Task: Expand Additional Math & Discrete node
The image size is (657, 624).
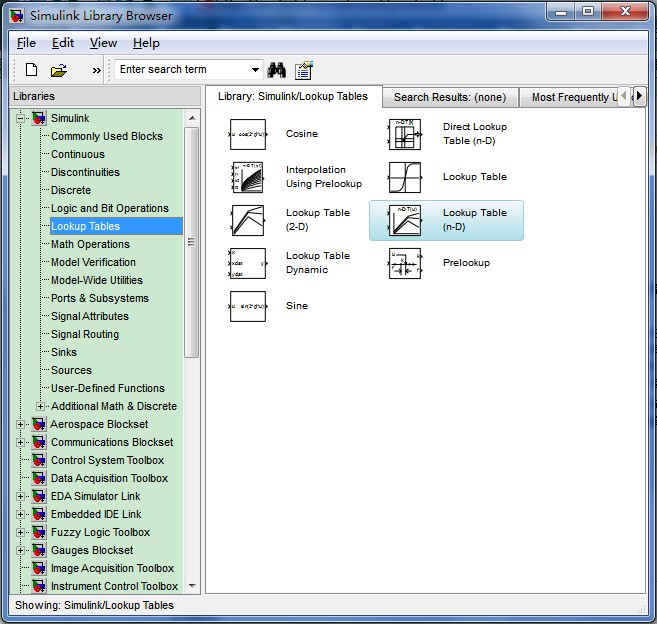Action: click(40, 406)
